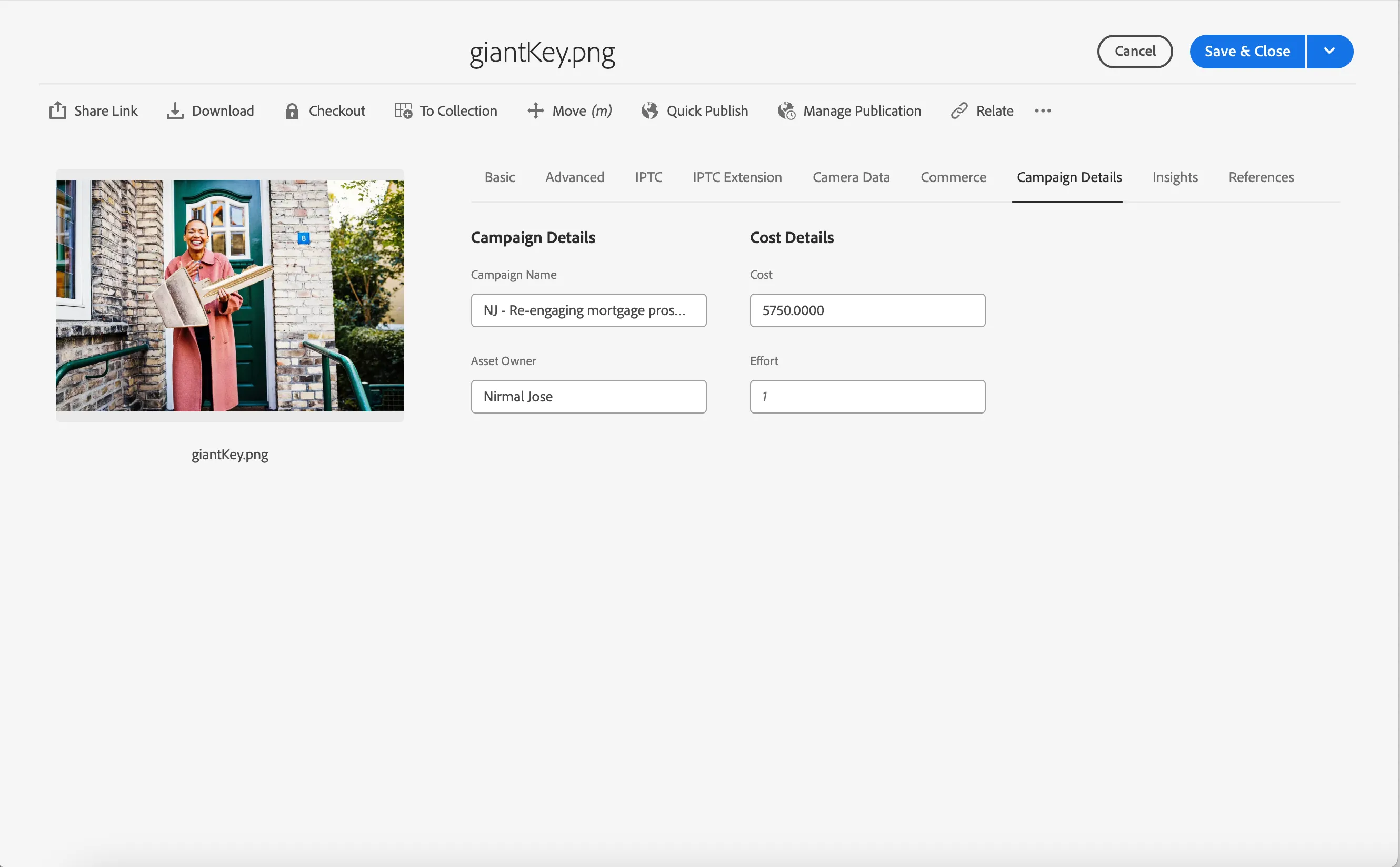Open the IPTC tab
Screen dimensions: 1400x867
[x=648, y=177]
